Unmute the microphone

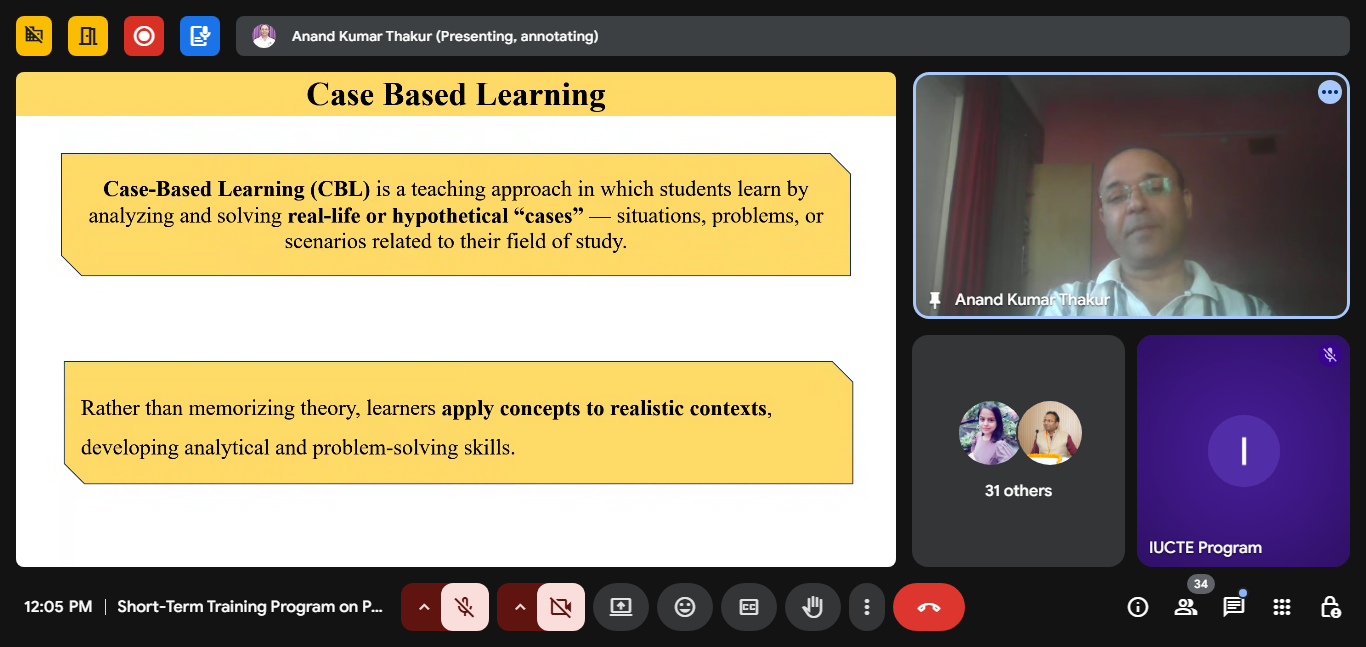tap(464, 607)
